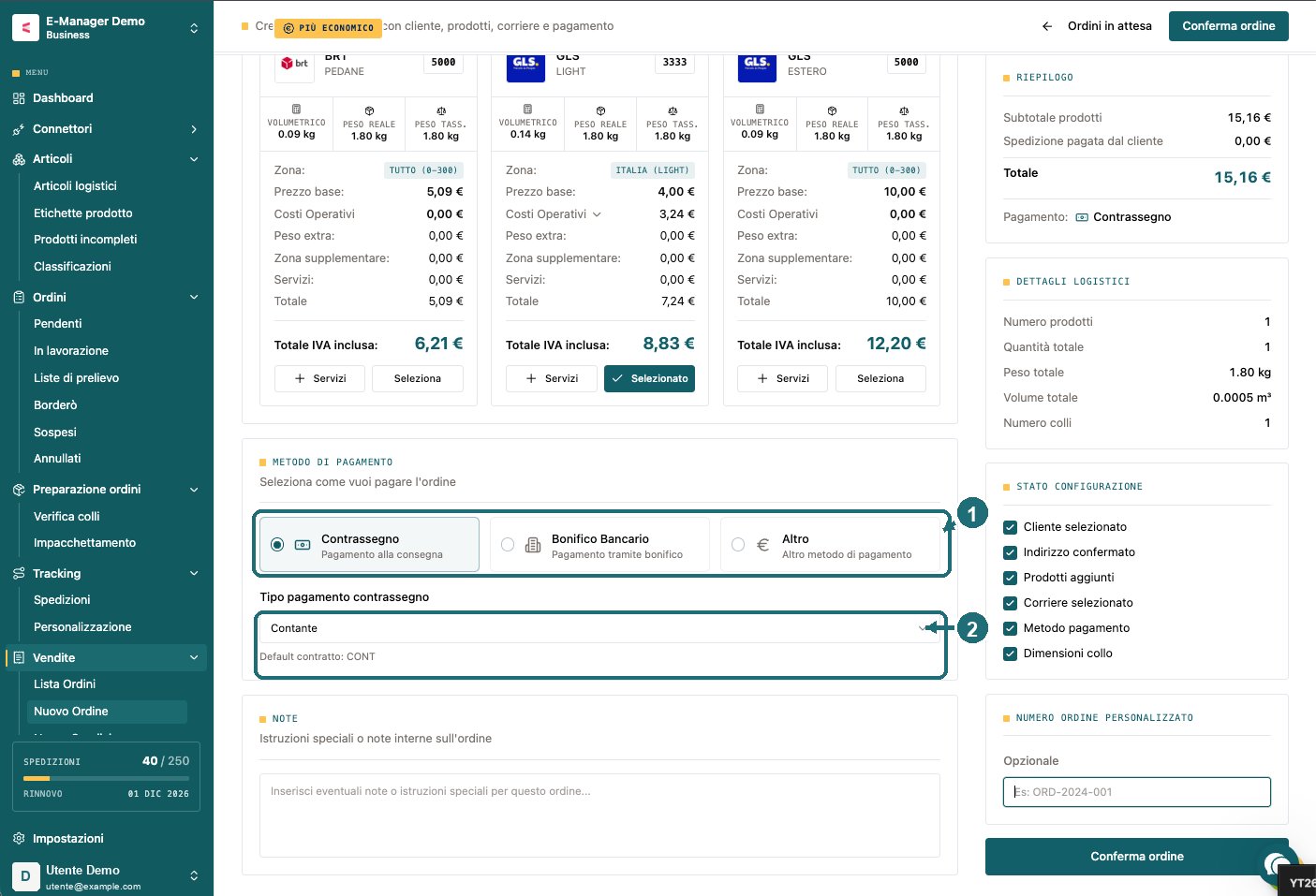The height and width of the screenshot is (896, 1316).
Task: Add Servizi to GLS Estero card
Action: click(783, 378)
